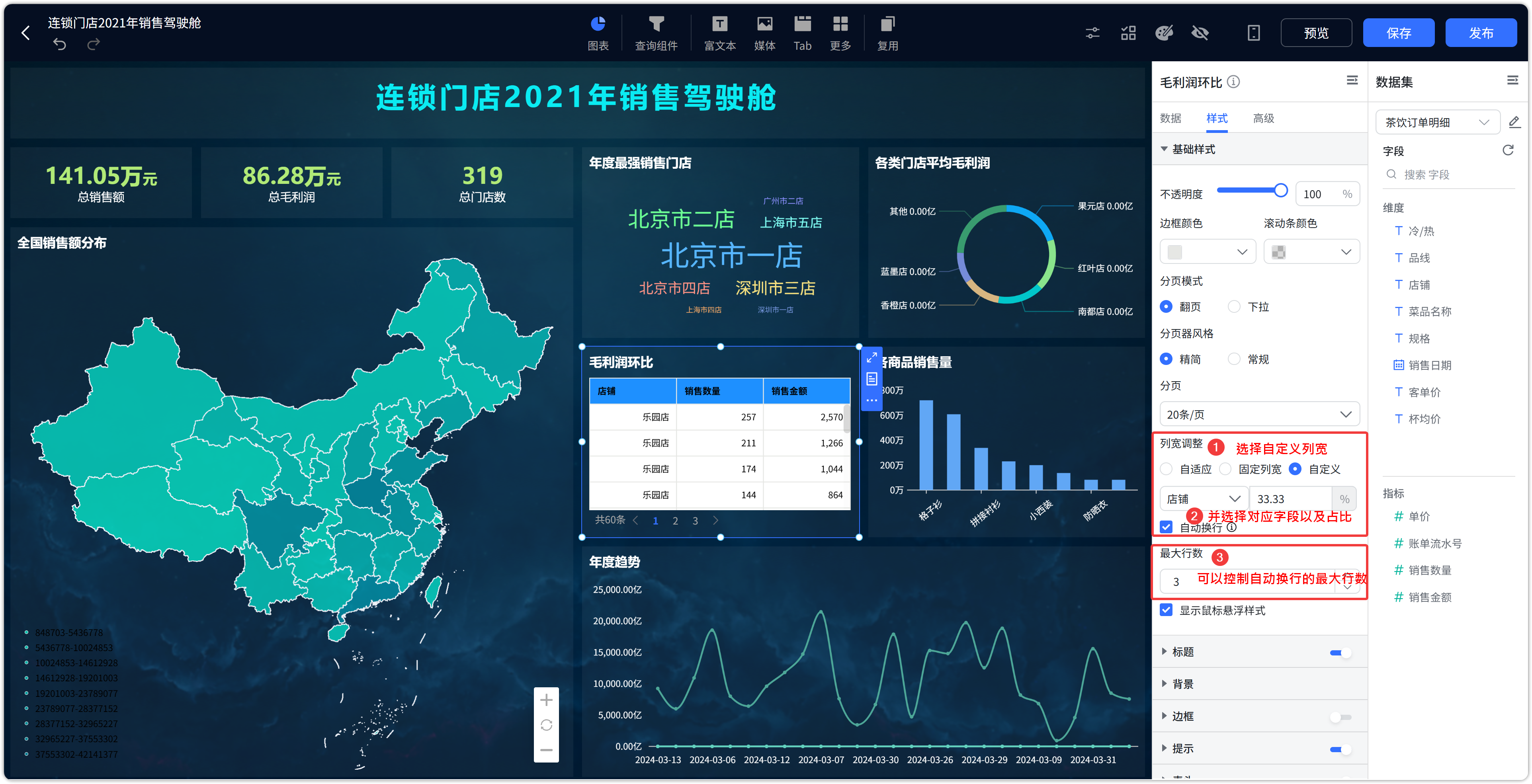Open the three-dot menu beside 毛利润环比 table
The height and width of the screenshot is (784, 1532).
[x=871, y=400]
